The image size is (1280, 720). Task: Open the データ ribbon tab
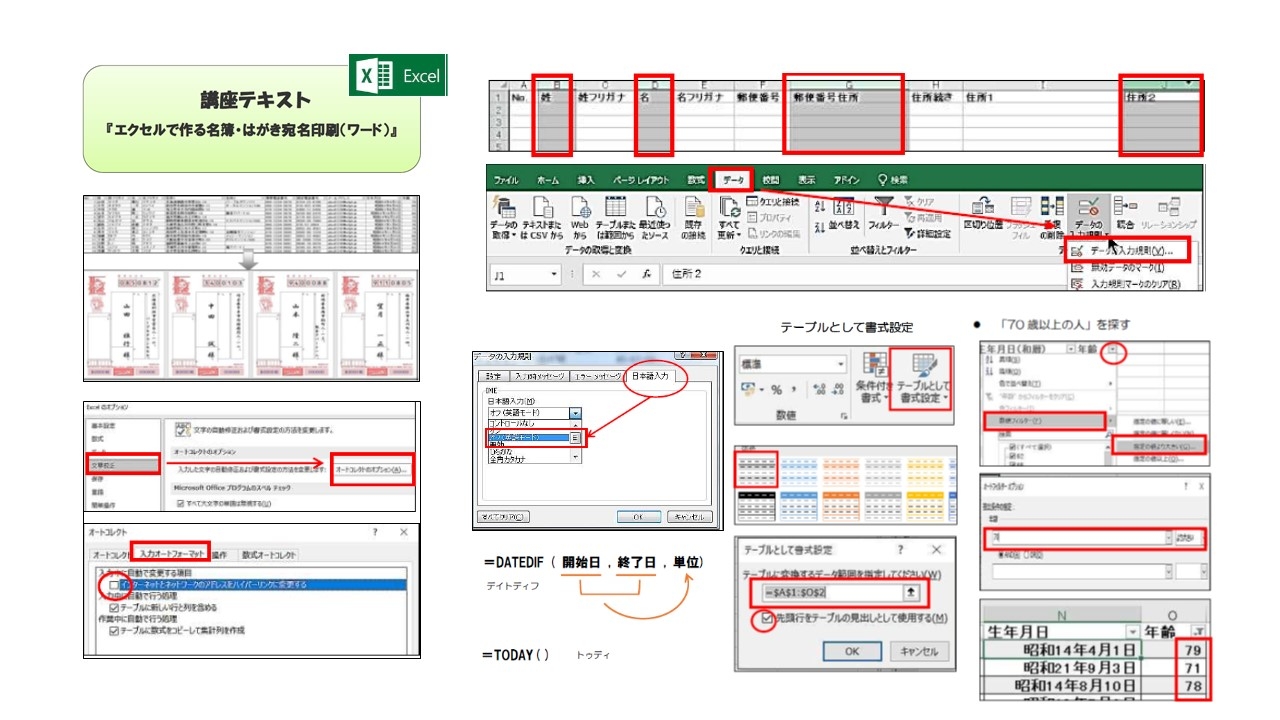point(733,180)
